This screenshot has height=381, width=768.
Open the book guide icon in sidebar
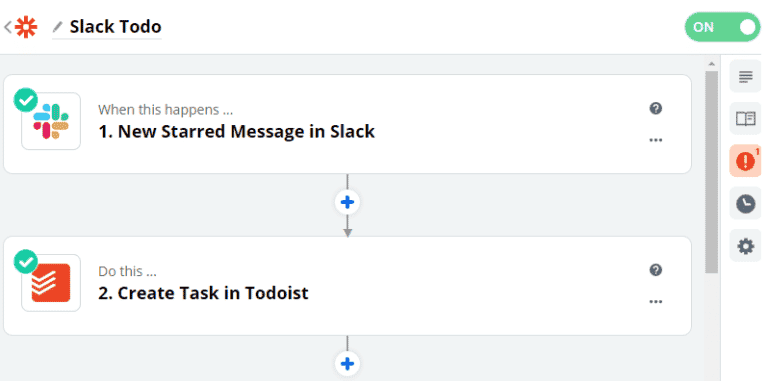point(745,119)
